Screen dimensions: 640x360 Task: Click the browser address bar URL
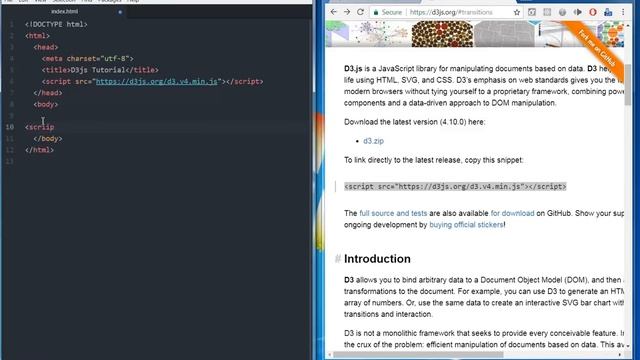(x=451, y=12)
